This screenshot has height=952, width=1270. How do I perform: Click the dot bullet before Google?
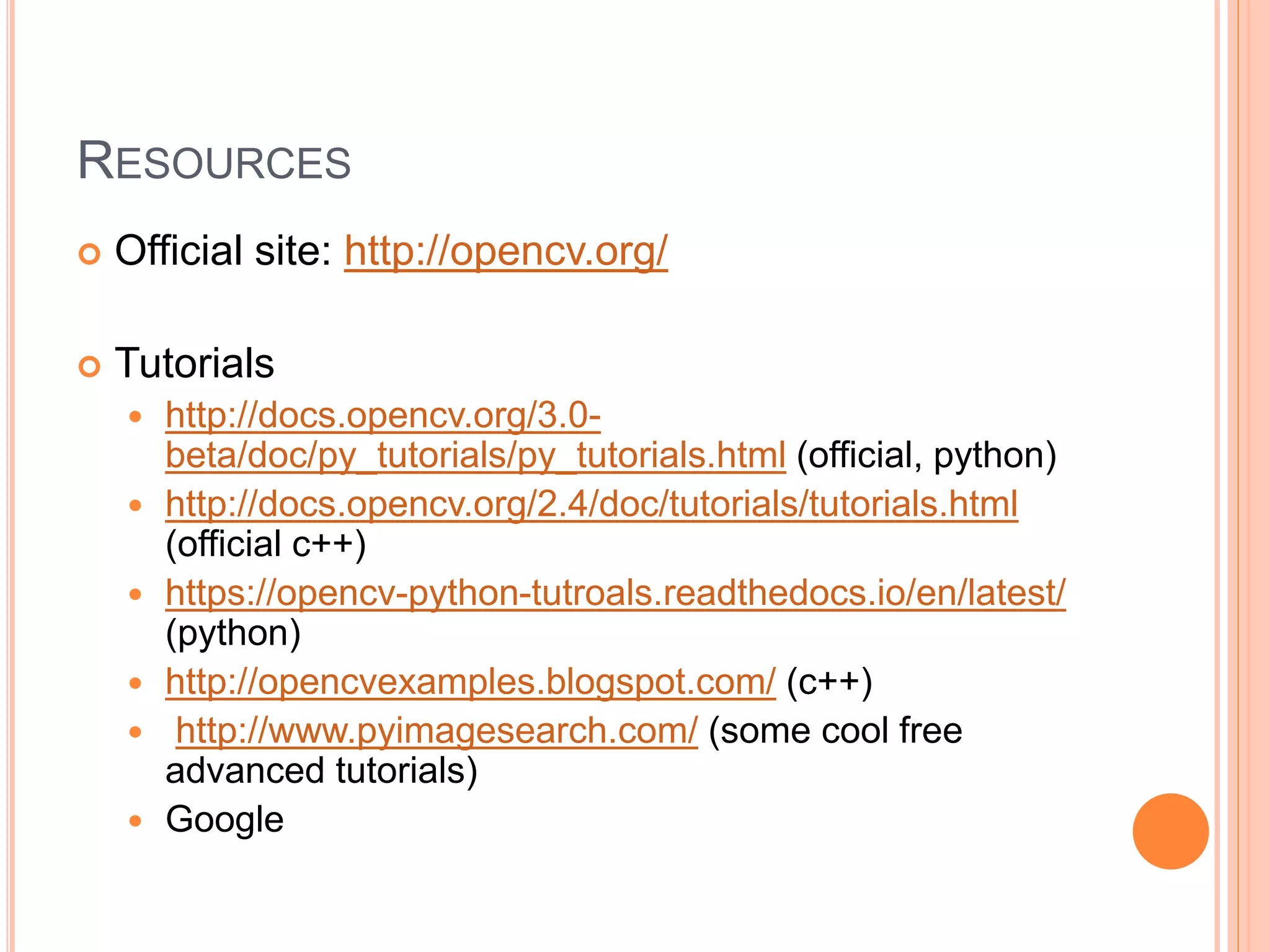click(136, 821)
